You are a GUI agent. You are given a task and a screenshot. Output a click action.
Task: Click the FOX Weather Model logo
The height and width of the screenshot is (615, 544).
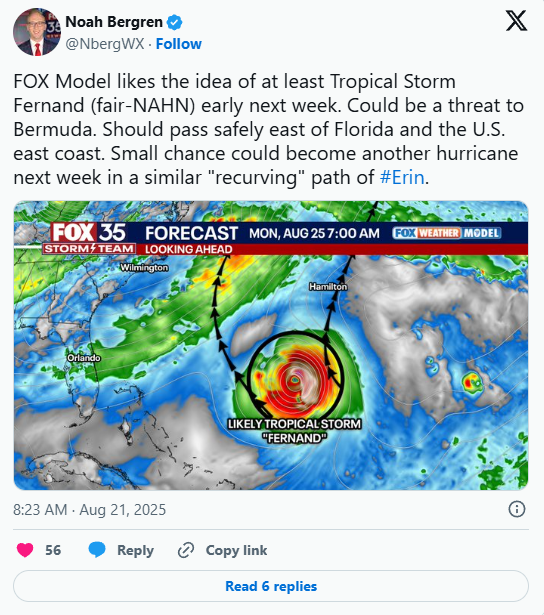[447, 233]
